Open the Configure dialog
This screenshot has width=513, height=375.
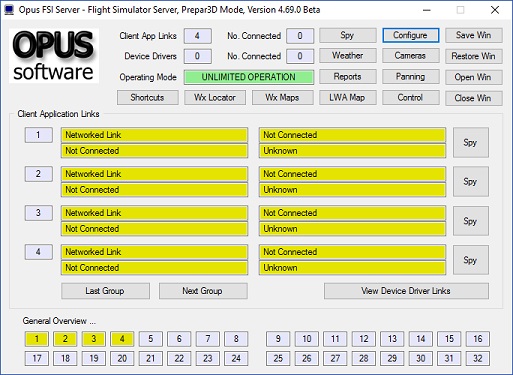[410, 35]
